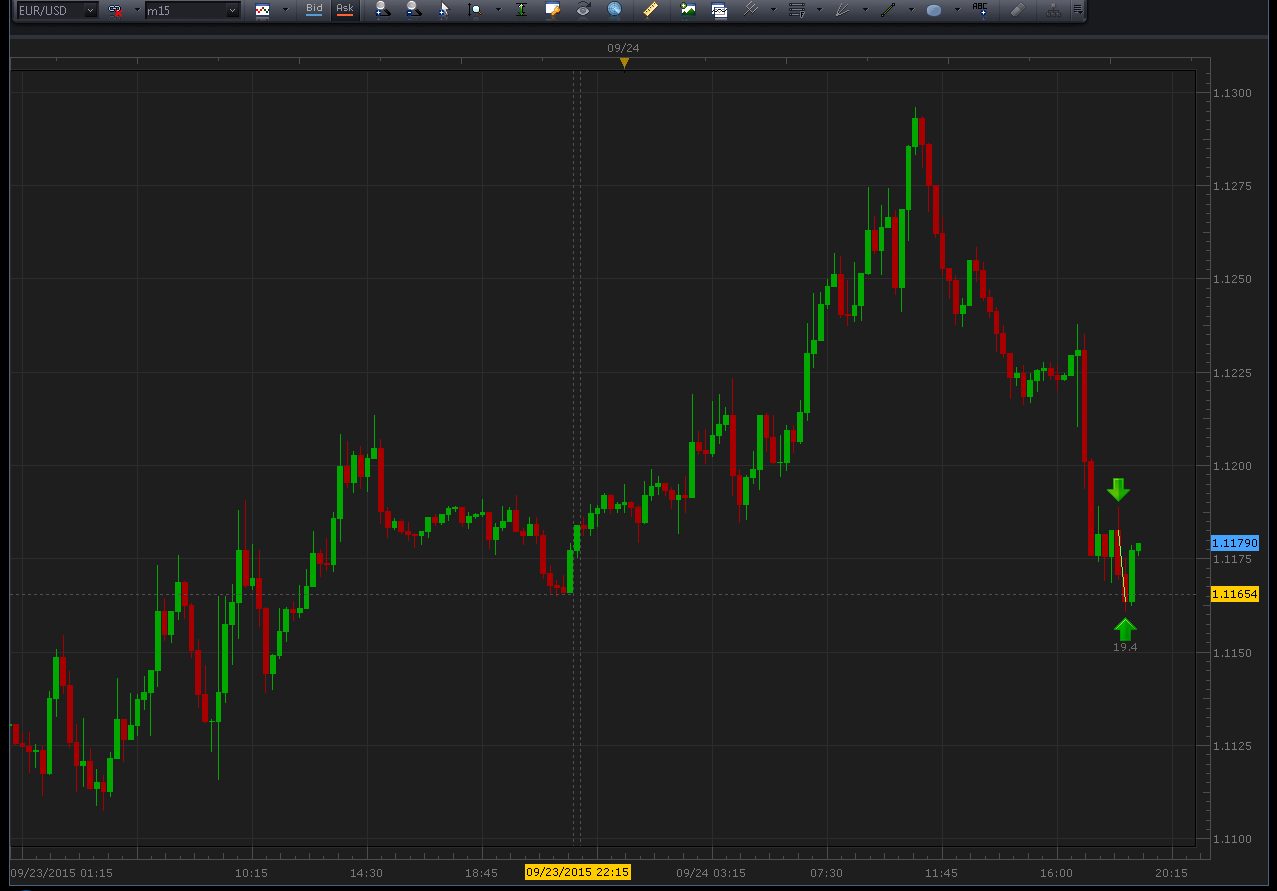Open the toolbar overflow options button
1277x891 pixels.
(1077, 10)
